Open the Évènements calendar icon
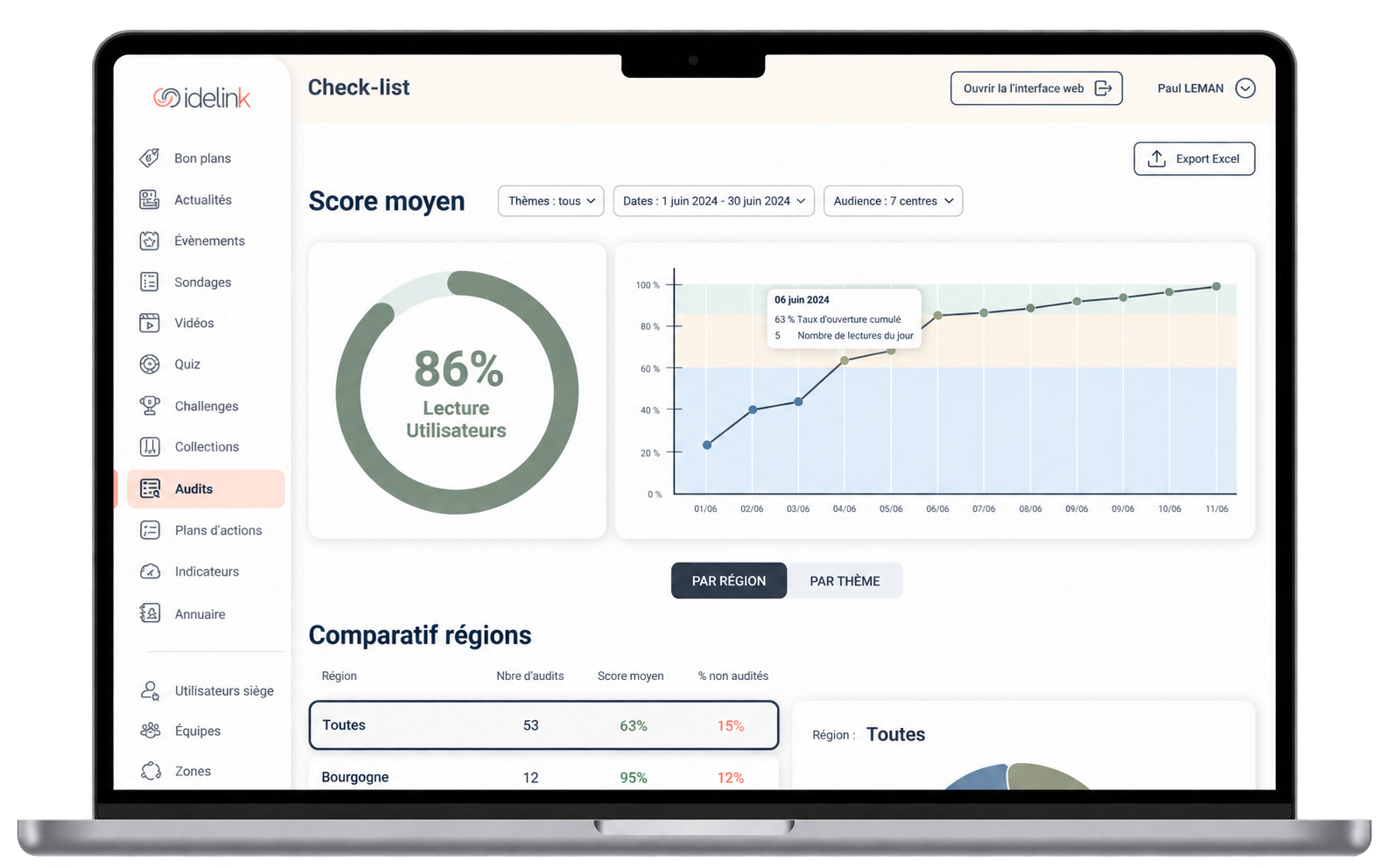The height and width of the screenshot is (868, 1388). point(150,241)
